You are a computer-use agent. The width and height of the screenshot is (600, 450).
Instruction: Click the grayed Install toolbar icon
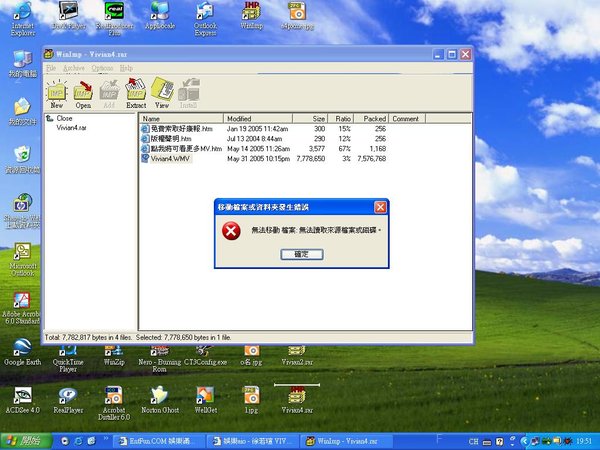(189, 93)
